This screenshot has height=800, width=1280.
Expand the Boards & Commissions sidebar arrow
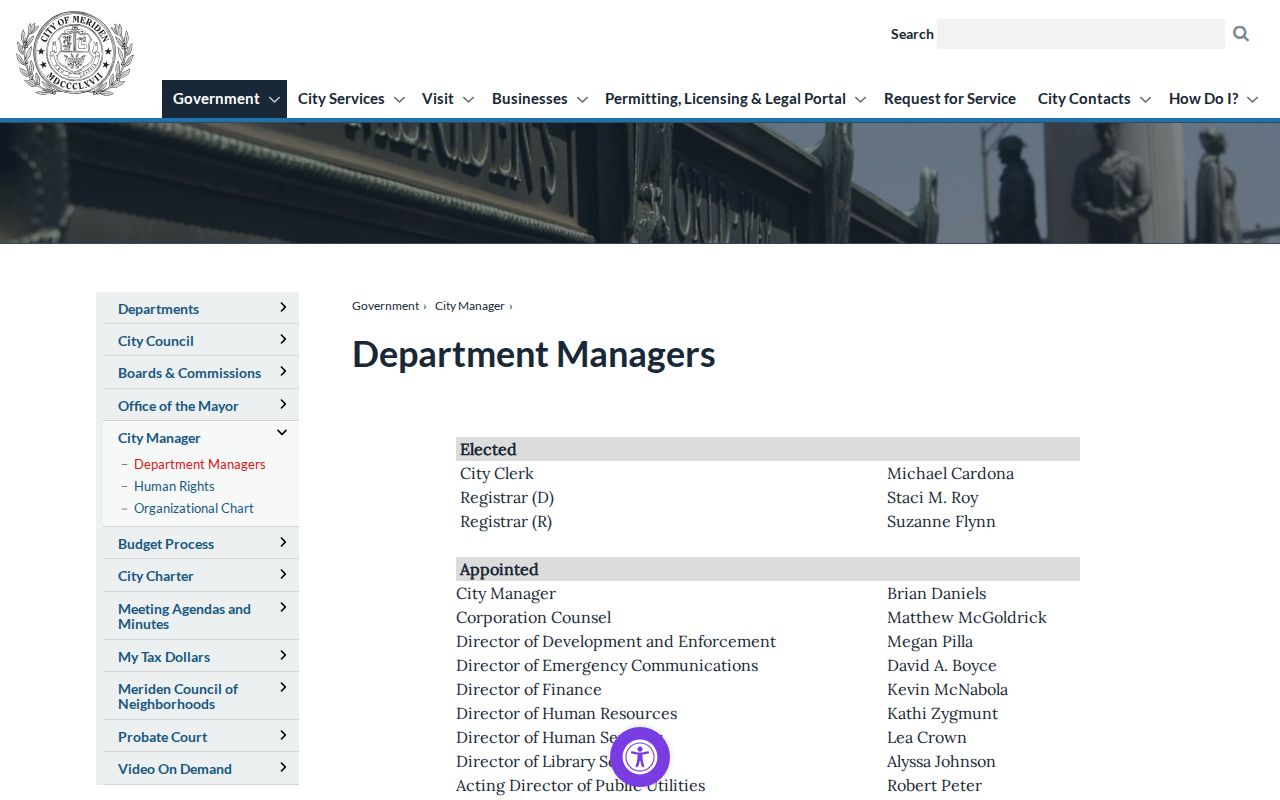(283, 371)
